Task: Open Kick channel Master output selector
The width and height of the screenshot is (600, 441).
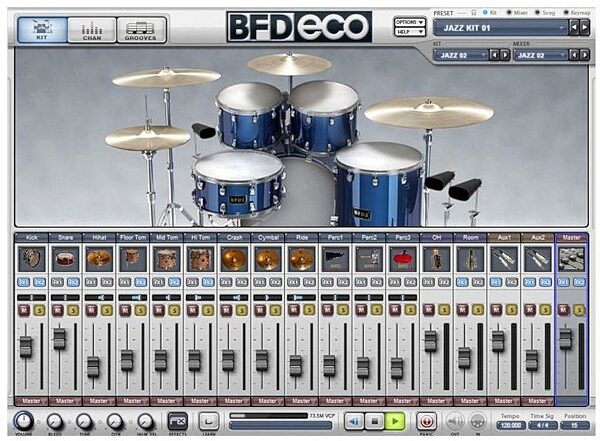Action: [x=31, y=401]
